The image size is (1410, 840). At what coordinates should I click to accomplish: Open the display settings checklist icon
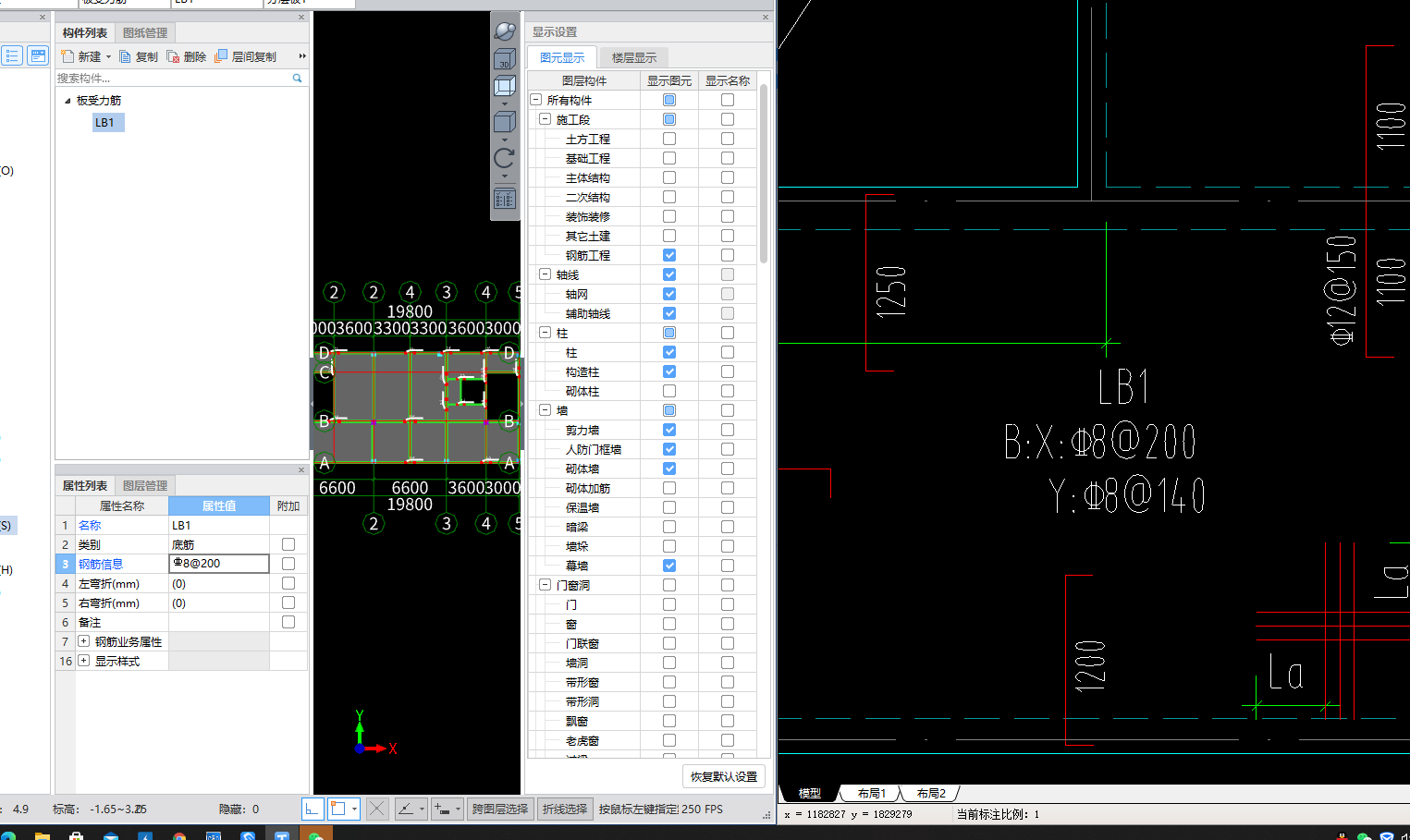click(505, 199)
